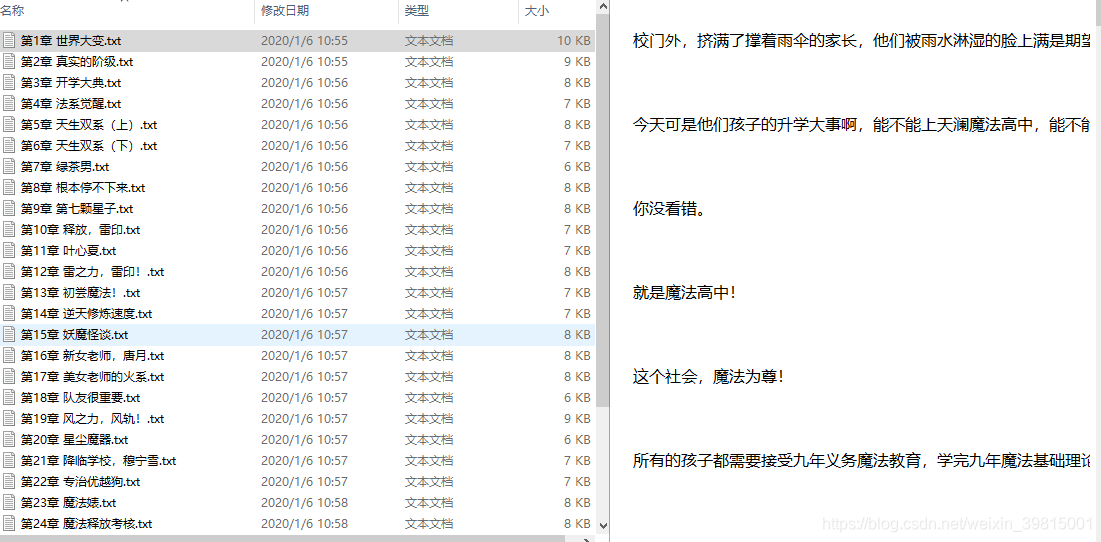This screenshot has height=542, width=1101.
Task: Select file name 第14章 逆天修炼速度.txt
Action: click(86, 315)
